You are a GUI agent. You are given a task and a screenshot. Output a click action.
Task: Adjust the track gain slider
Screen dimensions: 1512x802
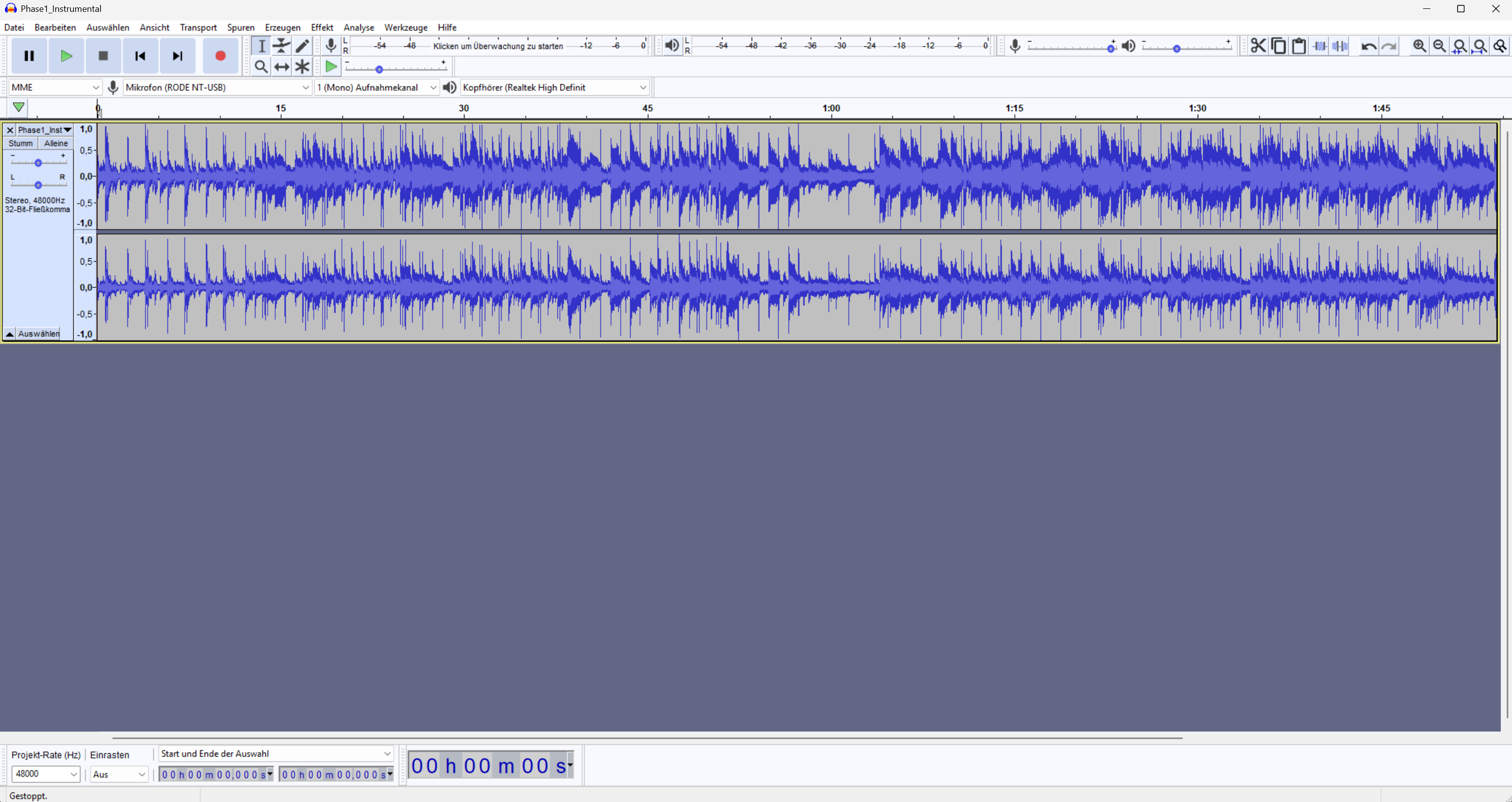click(x=38, y=162)
